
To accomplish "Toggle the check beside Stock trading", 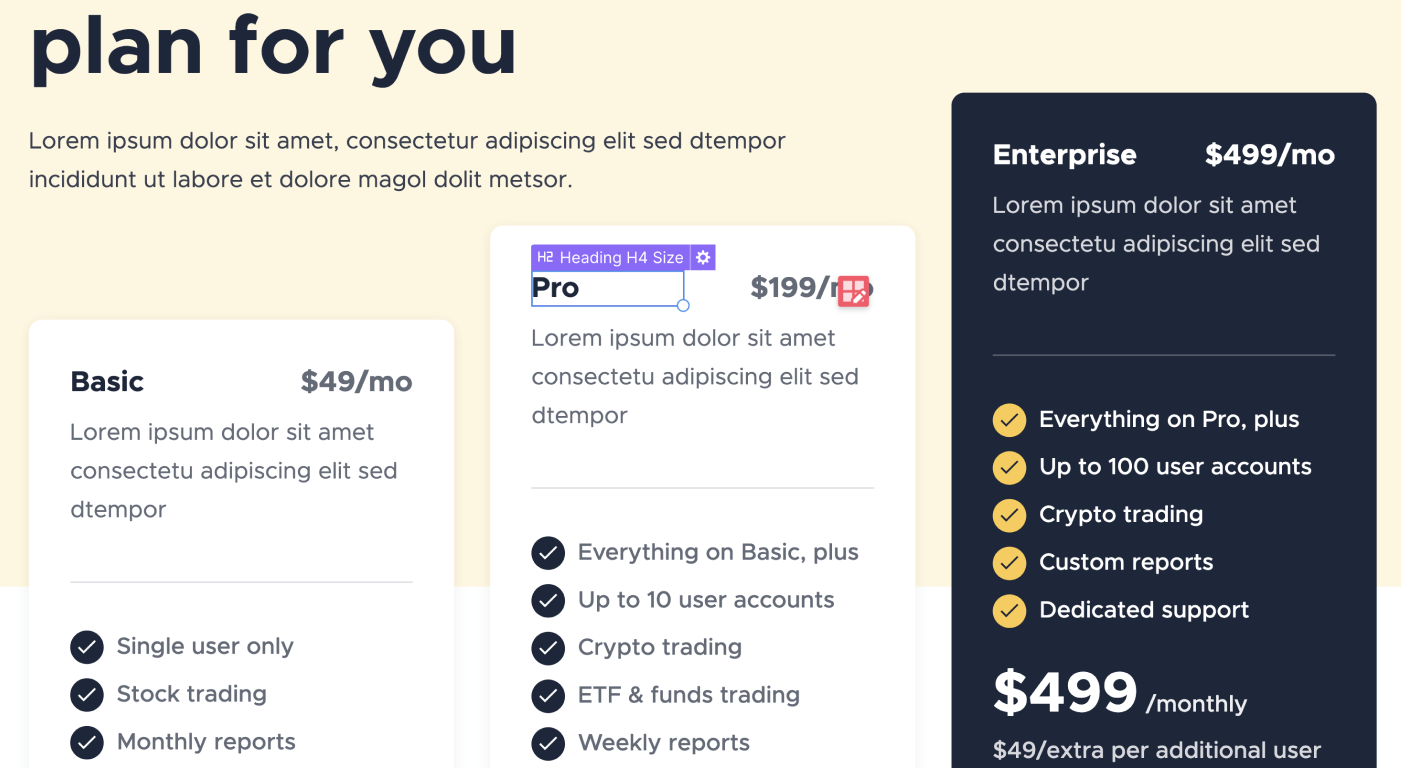I will pos(87,694).
